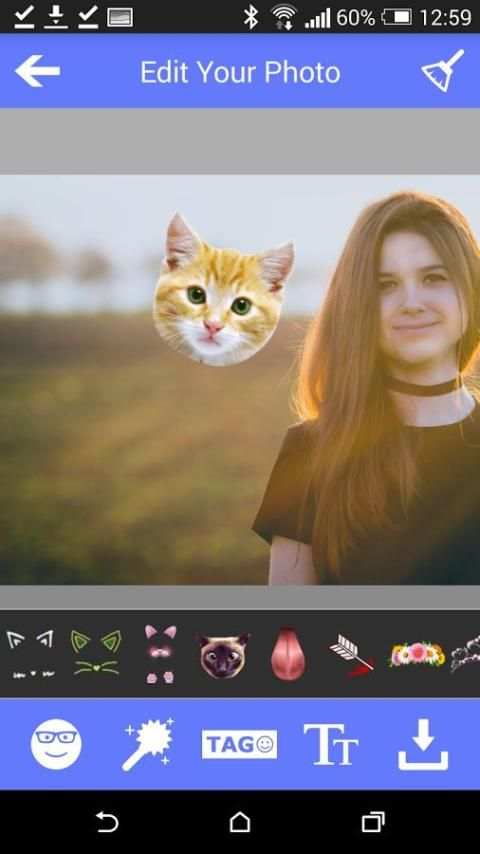480x854 pixels.
Task: Add the pink tongue sticker
Action: click(288, 653)
